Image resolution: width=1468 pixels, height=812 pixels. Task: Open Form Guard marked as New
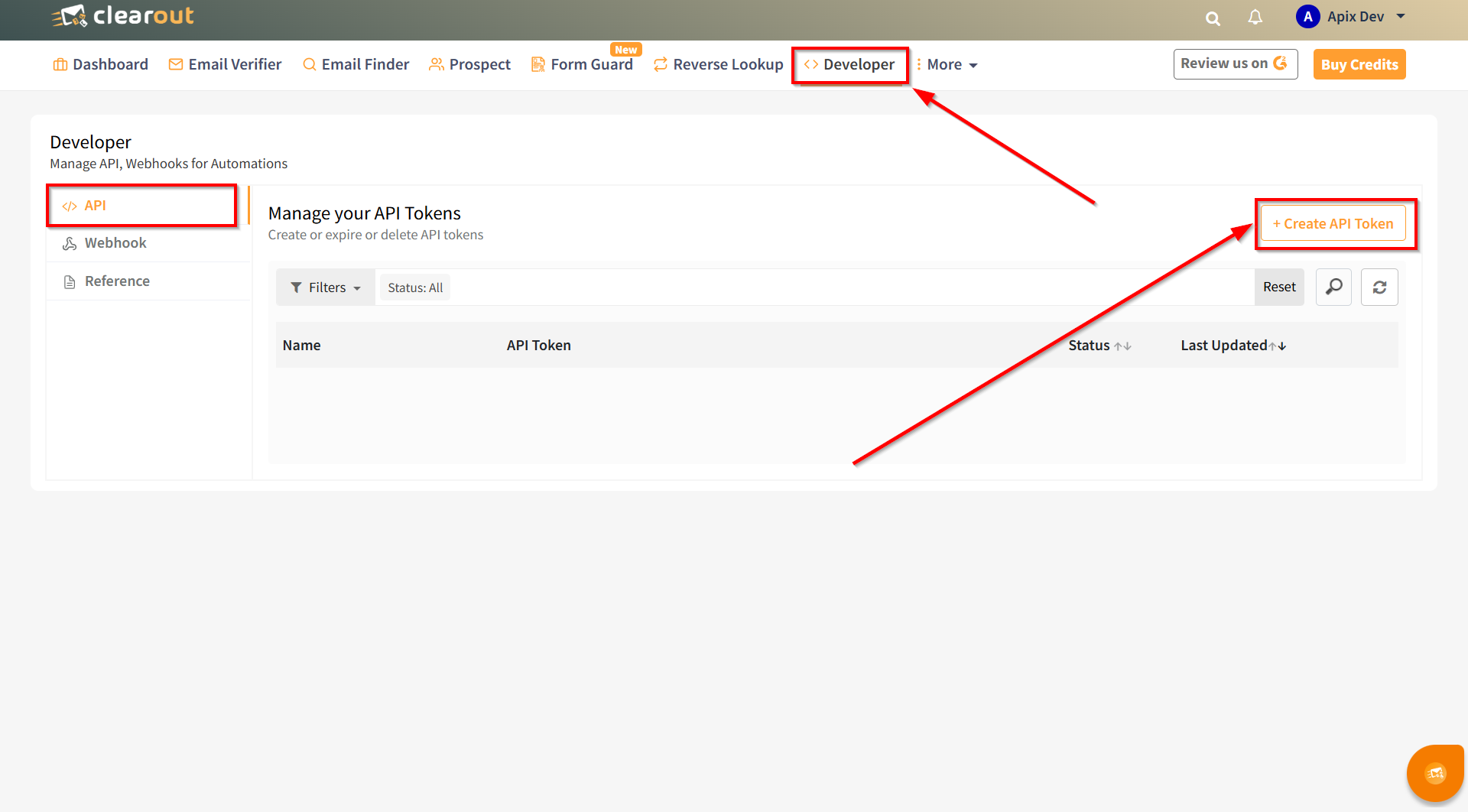click(583, 64)
